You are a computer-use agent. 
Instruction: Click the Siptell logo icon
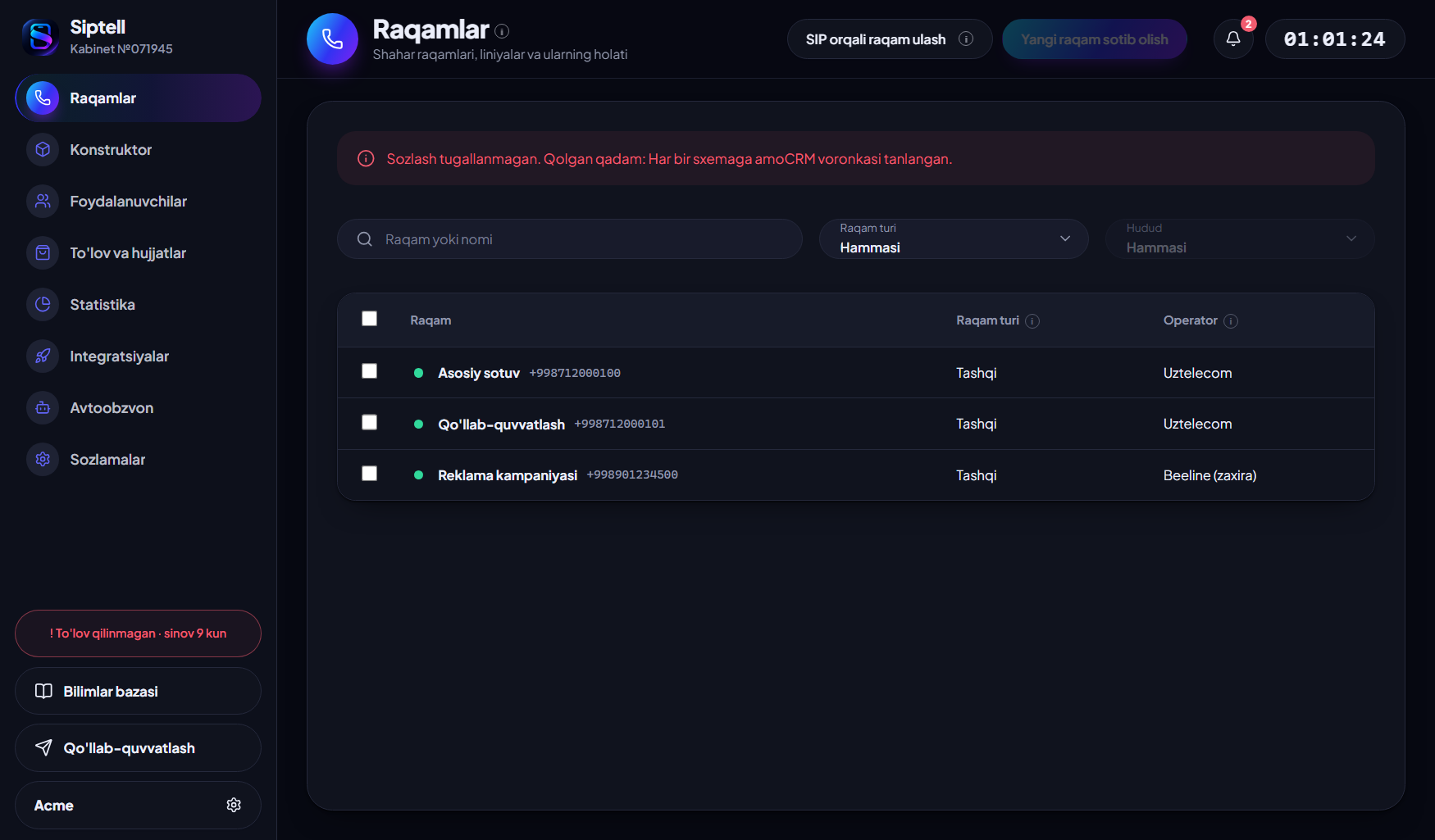point(40,38)
